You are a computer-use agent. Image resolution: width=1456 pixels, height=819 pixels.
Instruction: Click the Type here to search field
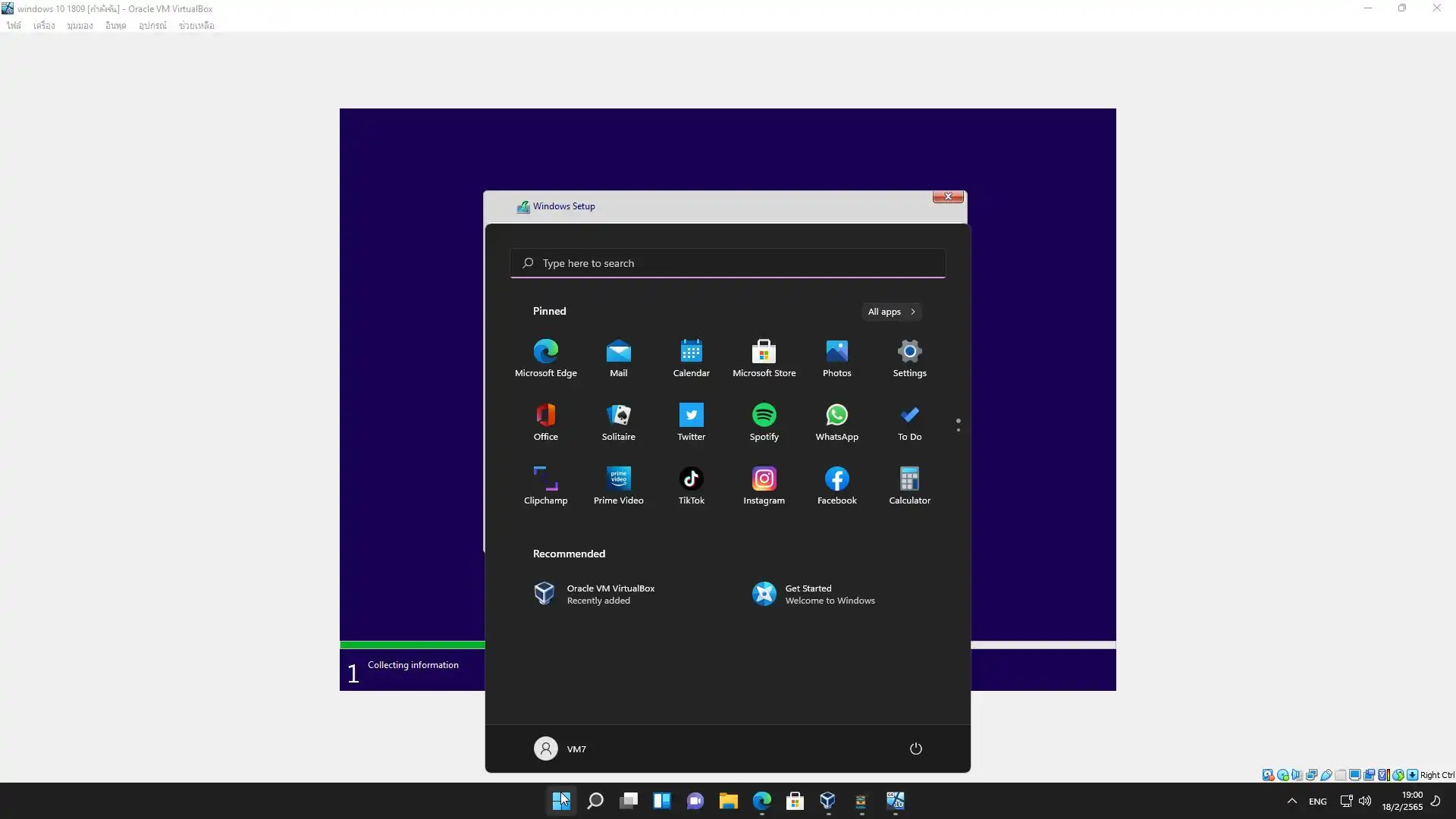(727, 263)
